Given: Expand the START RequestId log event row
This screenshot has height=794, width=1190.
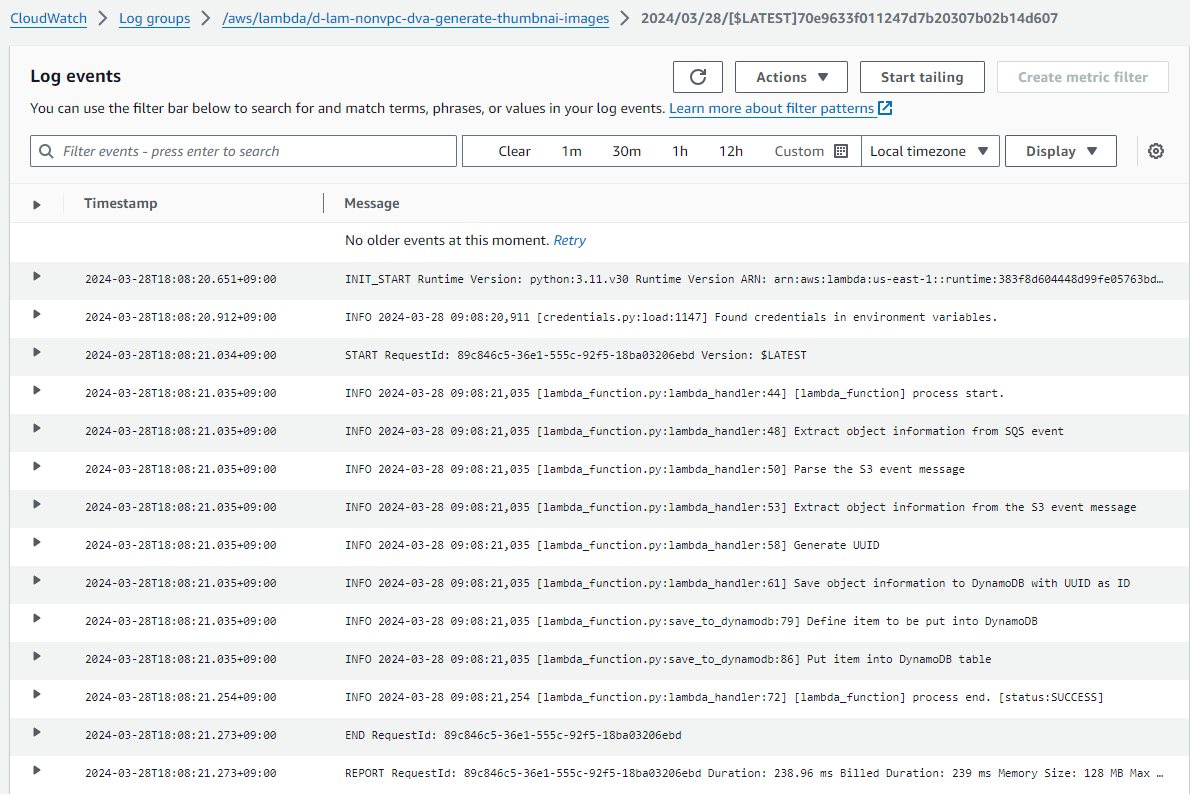Looking at the screenshot, I should point(37,352).
